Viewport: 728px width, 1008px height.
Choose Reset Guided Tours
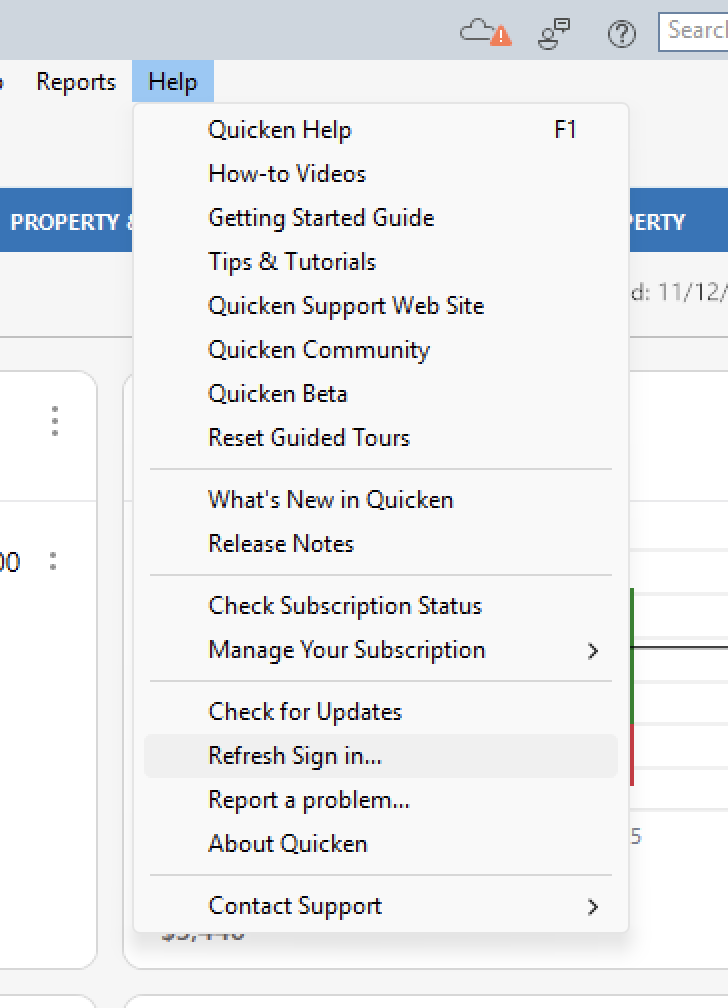point(381,438)
